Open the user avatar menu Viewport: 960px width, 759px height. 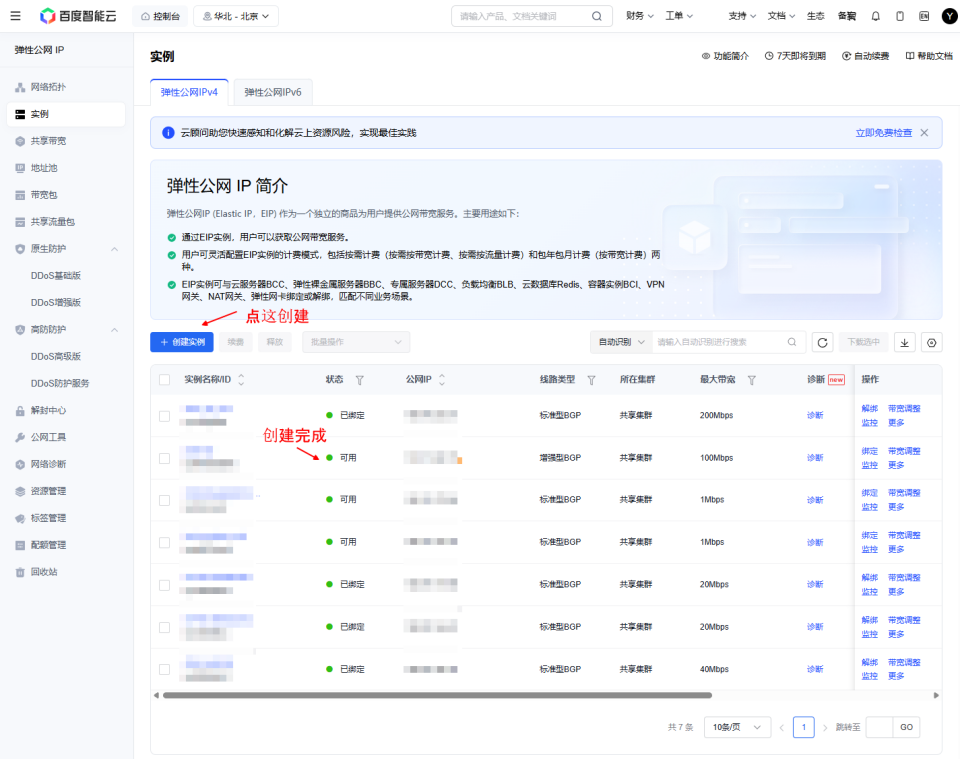tap(949, 17)
